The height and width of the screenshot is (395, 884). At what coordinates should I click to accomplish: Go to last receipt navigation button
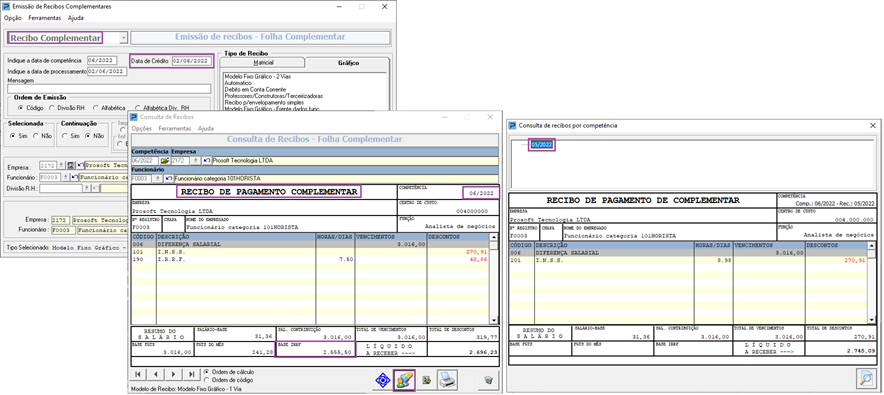(192, 374)
